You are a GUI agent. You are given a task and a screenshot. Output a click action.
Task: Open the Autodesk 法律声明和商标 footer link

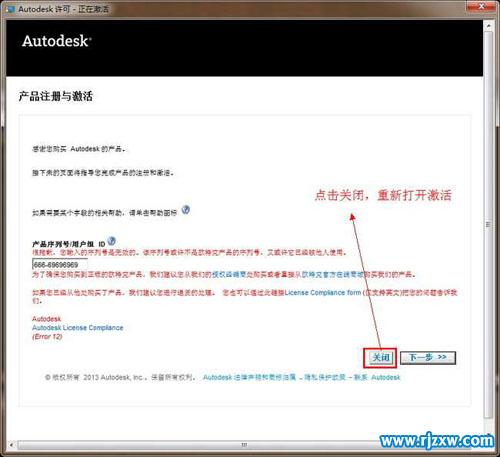point(249,377)
